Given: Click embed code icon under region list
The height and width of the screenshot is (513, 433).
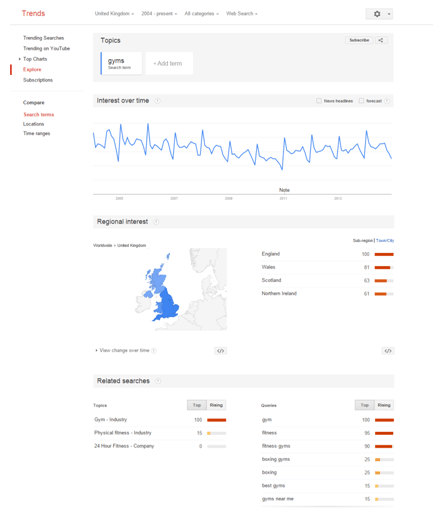Looking at the screenshot, I should (388, 351).
